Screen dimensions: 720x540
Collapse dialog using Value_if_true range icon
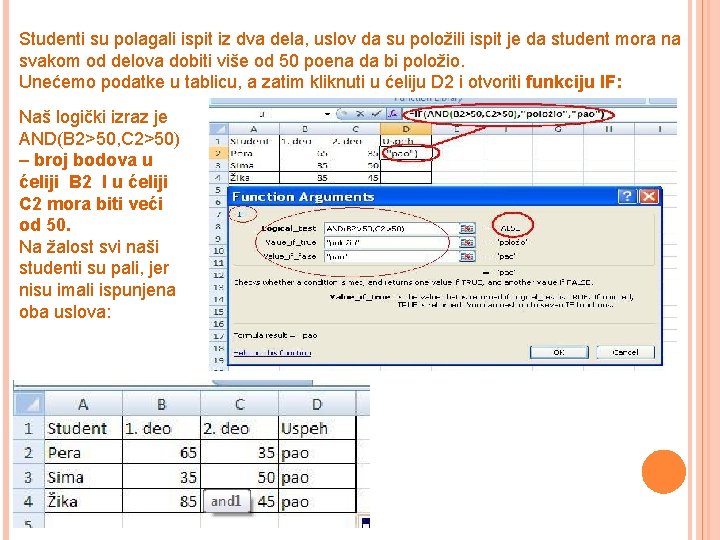(x=467, y=242)
